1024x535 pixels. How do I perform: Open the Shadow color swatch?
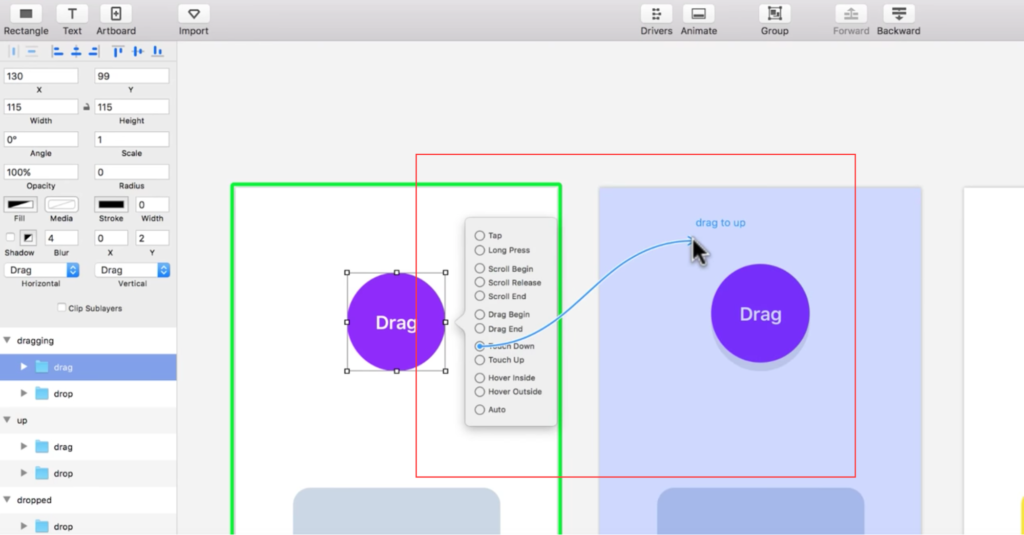click(x=28, y=237)
